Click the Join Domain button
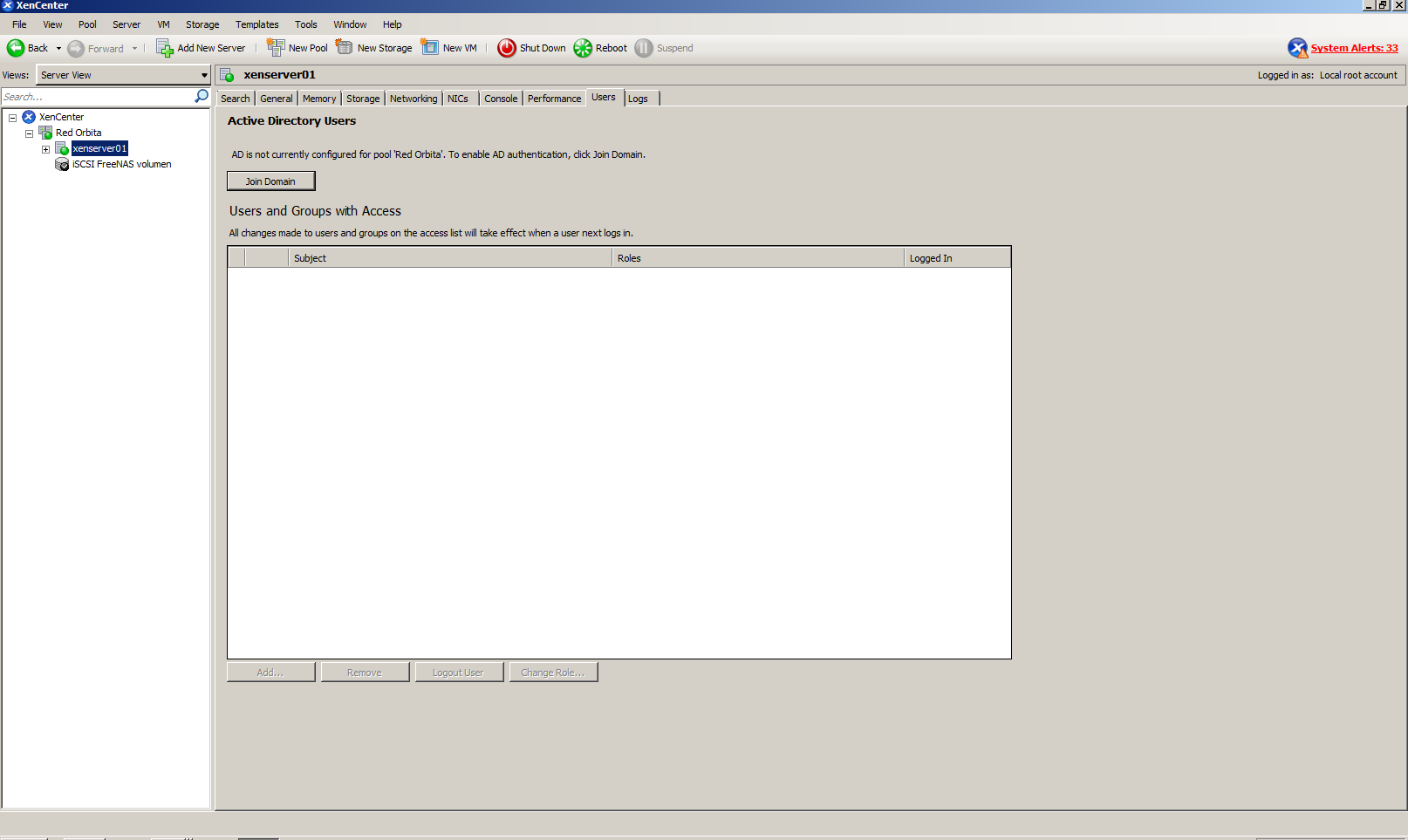Image resolution: width=1408 pixels, height=840 pixels. (x=270, y=181)
